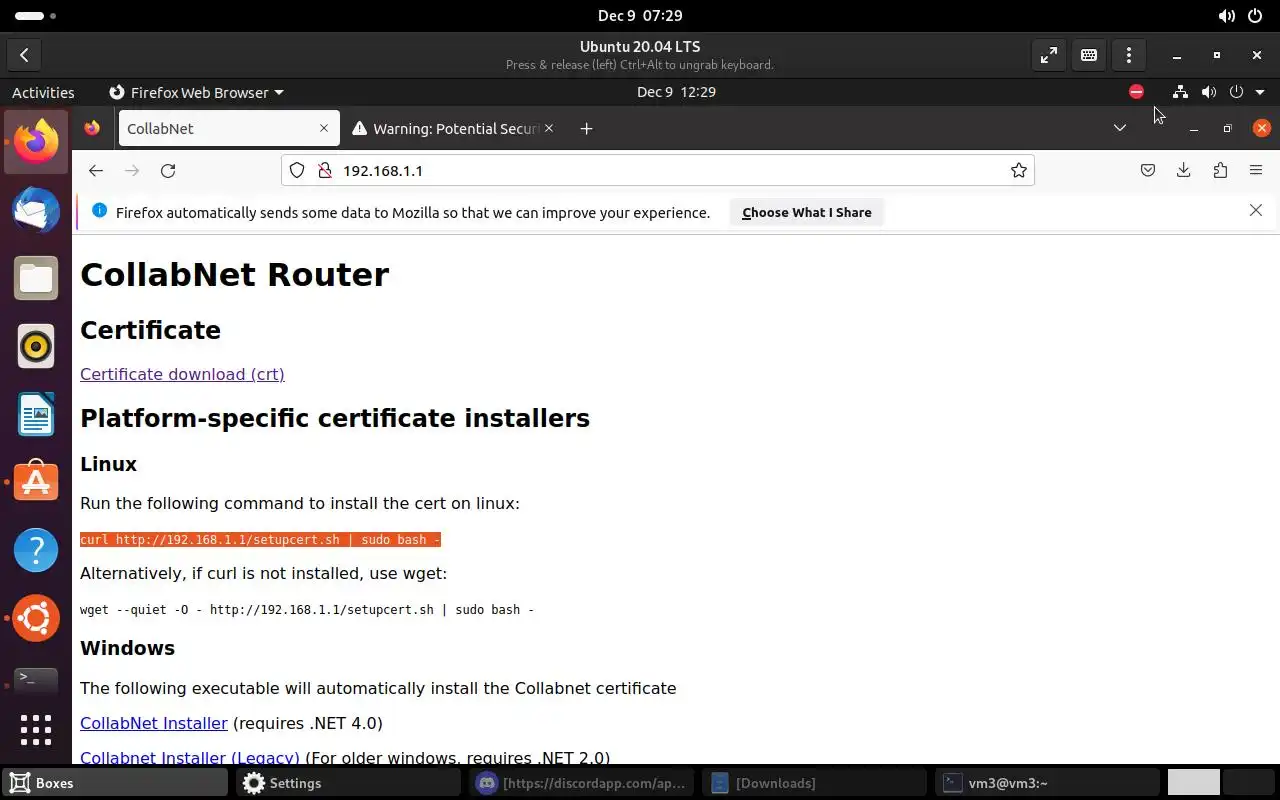Switch to Boxes in taskbar
This screenshot has height=800, width=1280.
pyautogui.click(x=116, y=783)
